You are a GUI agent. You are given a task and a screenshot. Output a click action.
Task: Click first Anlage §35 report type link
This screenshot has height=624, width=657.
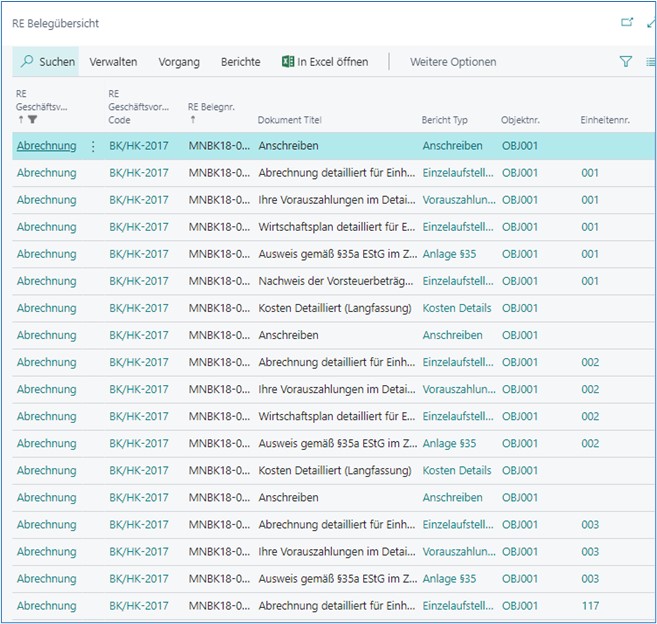coord(449,254)
